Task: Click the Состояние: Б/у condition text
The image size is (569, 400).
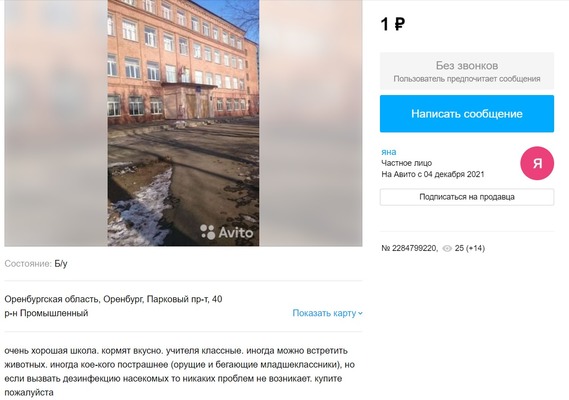Action: [x=36, y=264]
